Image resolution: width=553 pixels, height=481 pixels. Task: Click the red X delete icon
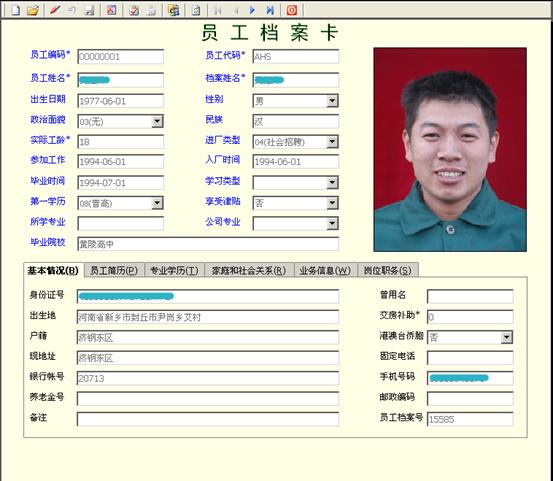(111, 10)
